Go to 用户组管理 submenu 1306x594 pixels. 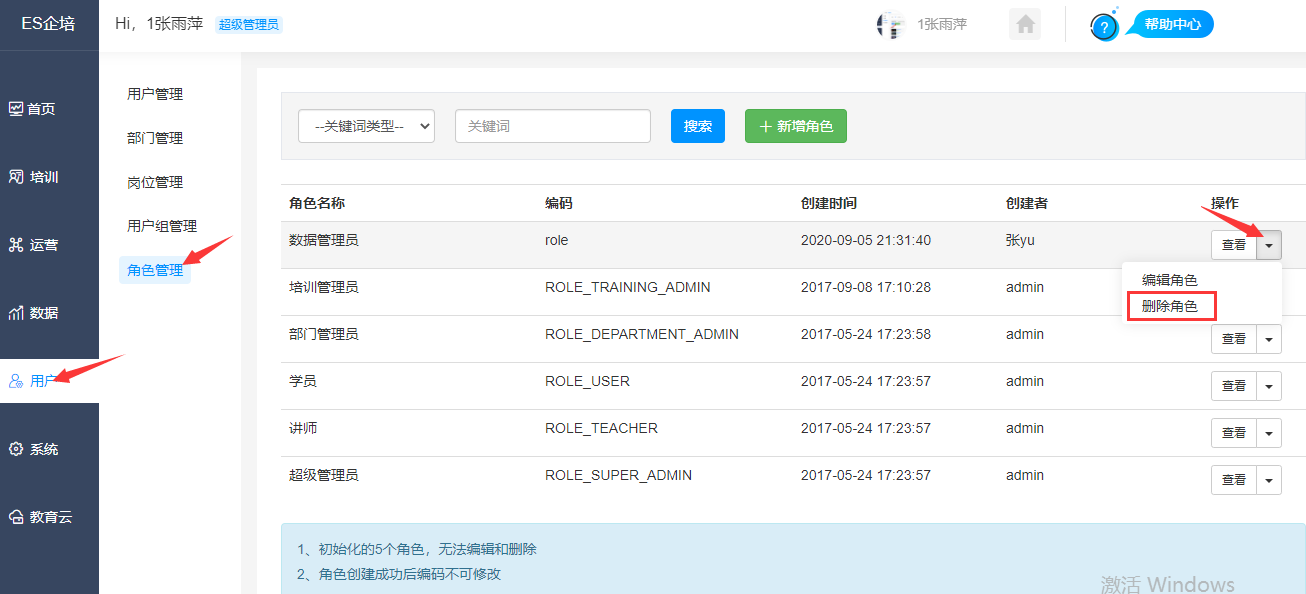point(162,226)
